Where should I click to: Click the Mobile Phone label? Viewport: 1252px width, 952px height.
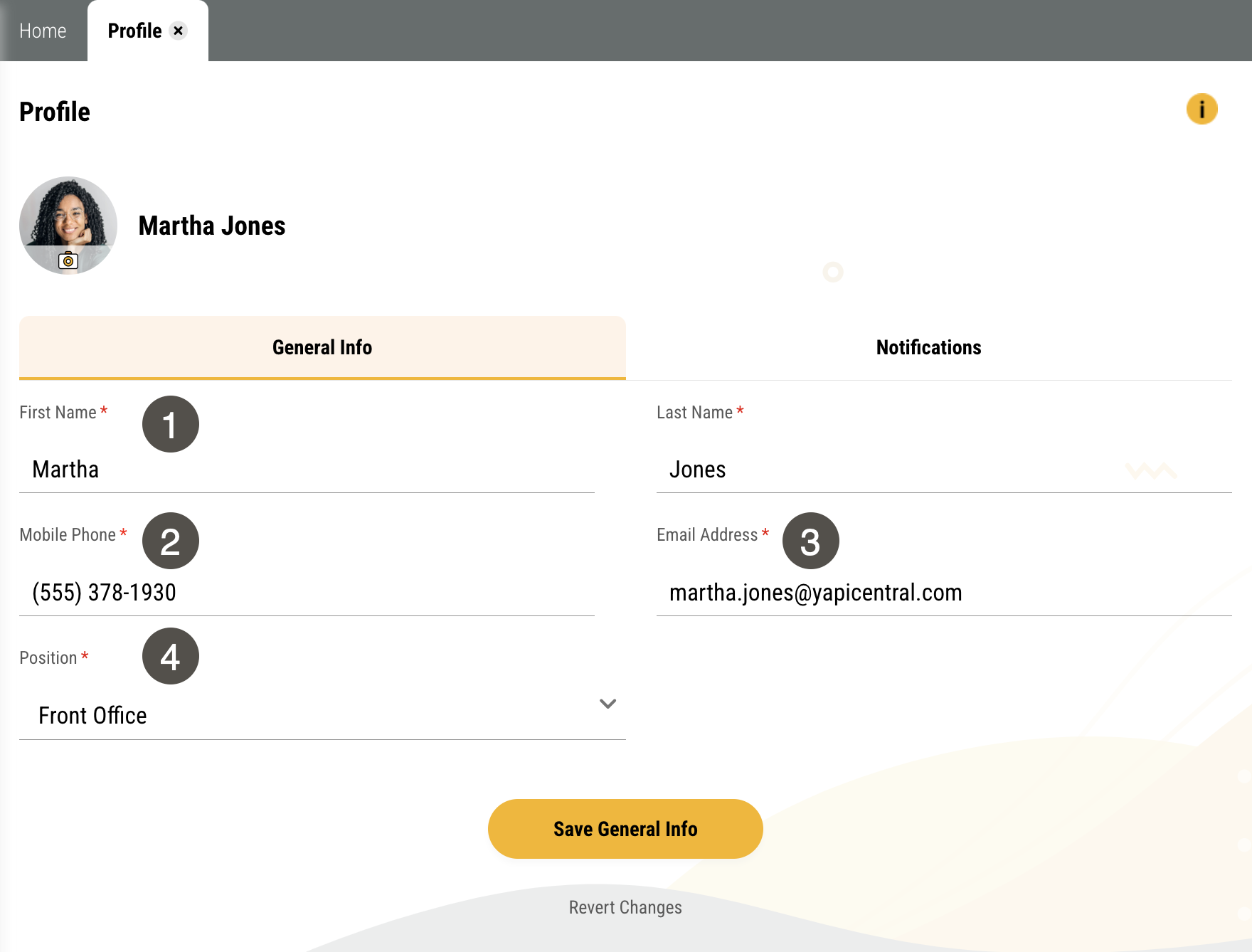[x=68, y=535]
